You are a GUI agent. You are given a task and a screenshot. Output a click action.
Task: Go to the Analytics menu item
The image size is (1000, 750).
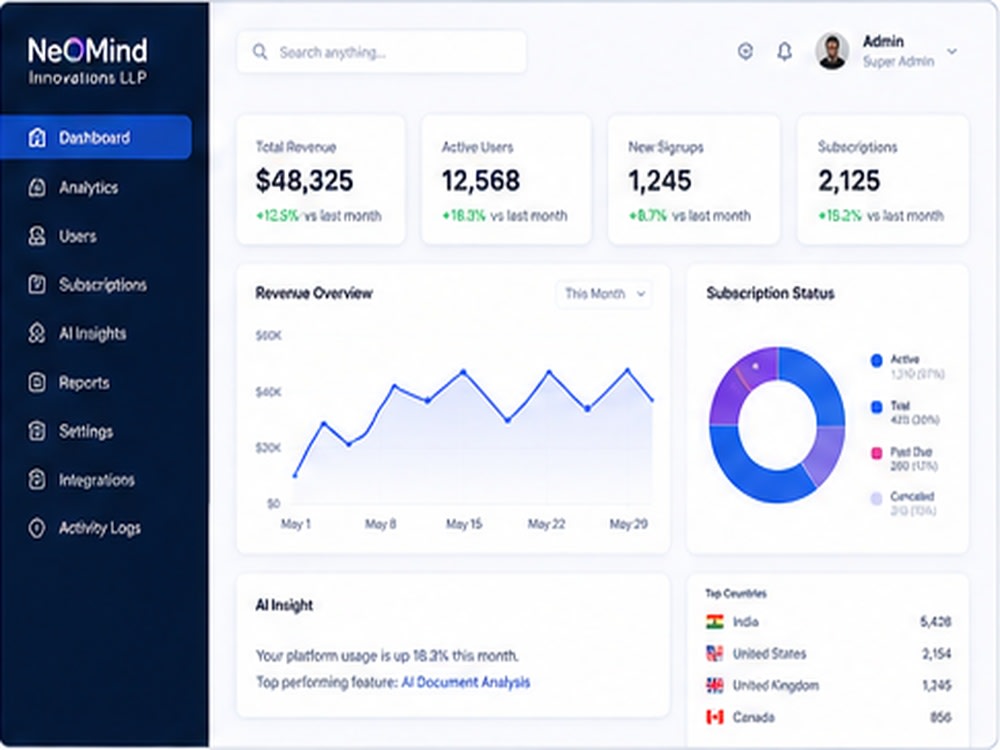click(x=89, y=188)
